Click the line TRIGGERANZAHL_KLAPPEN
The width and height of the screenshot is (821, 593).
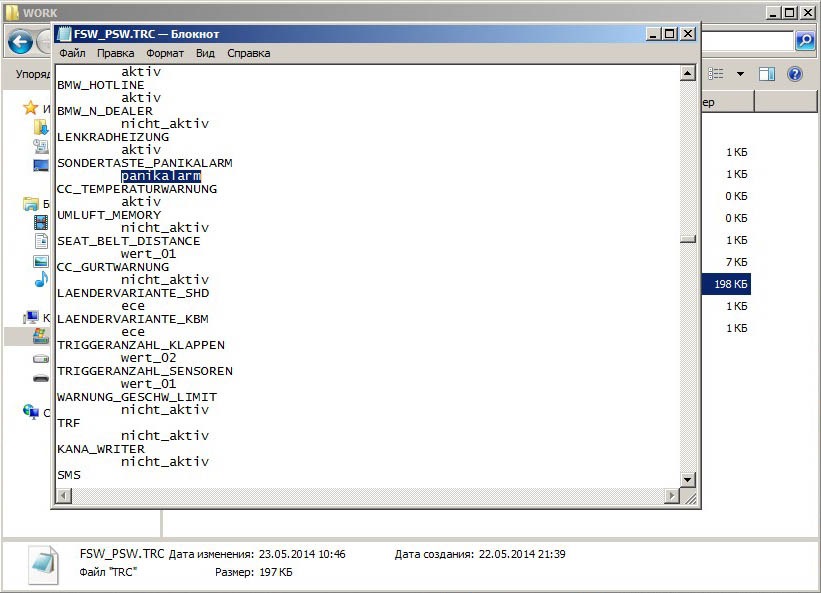141,345
